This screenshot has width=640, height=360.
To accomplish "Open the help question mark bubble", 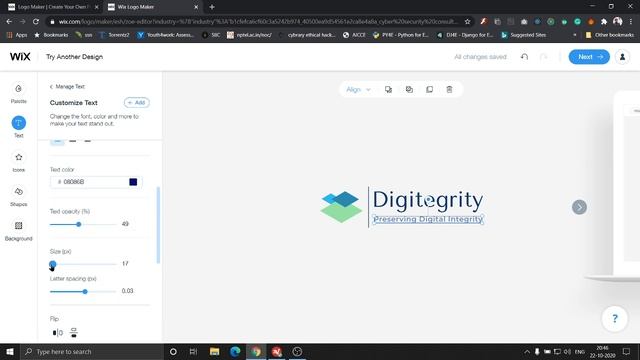I will point(615,318).
